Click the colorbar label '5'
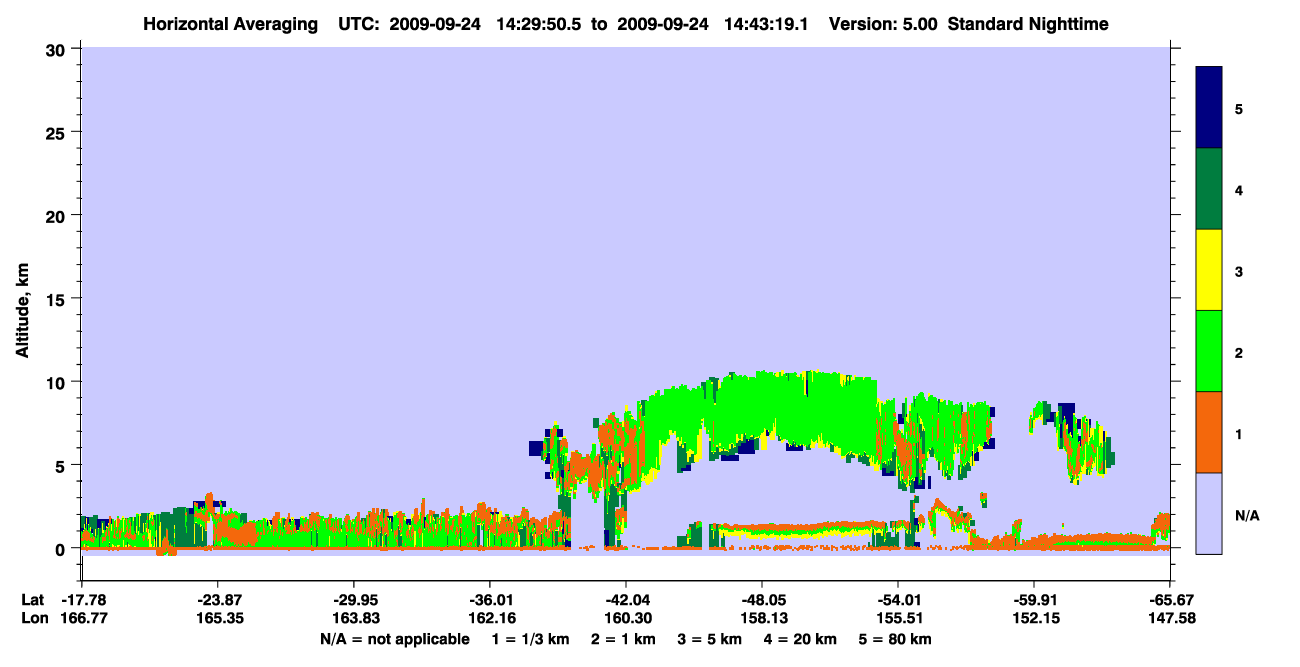1300x667 pixels. (1238, 108)
